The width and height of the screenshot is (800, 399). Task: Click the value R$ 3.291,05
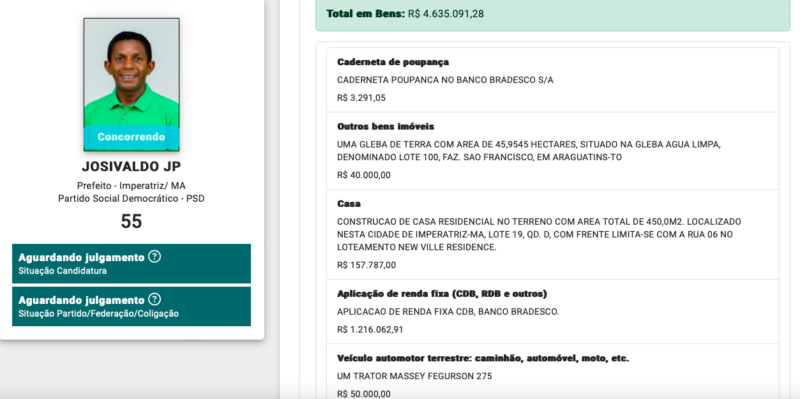[x=361, y=98]
